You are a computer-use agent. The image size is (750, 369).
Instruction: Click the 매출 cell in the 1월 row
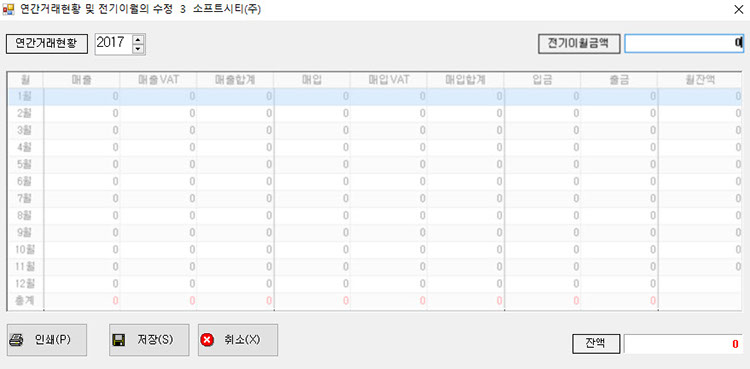[x=81, y=96]
